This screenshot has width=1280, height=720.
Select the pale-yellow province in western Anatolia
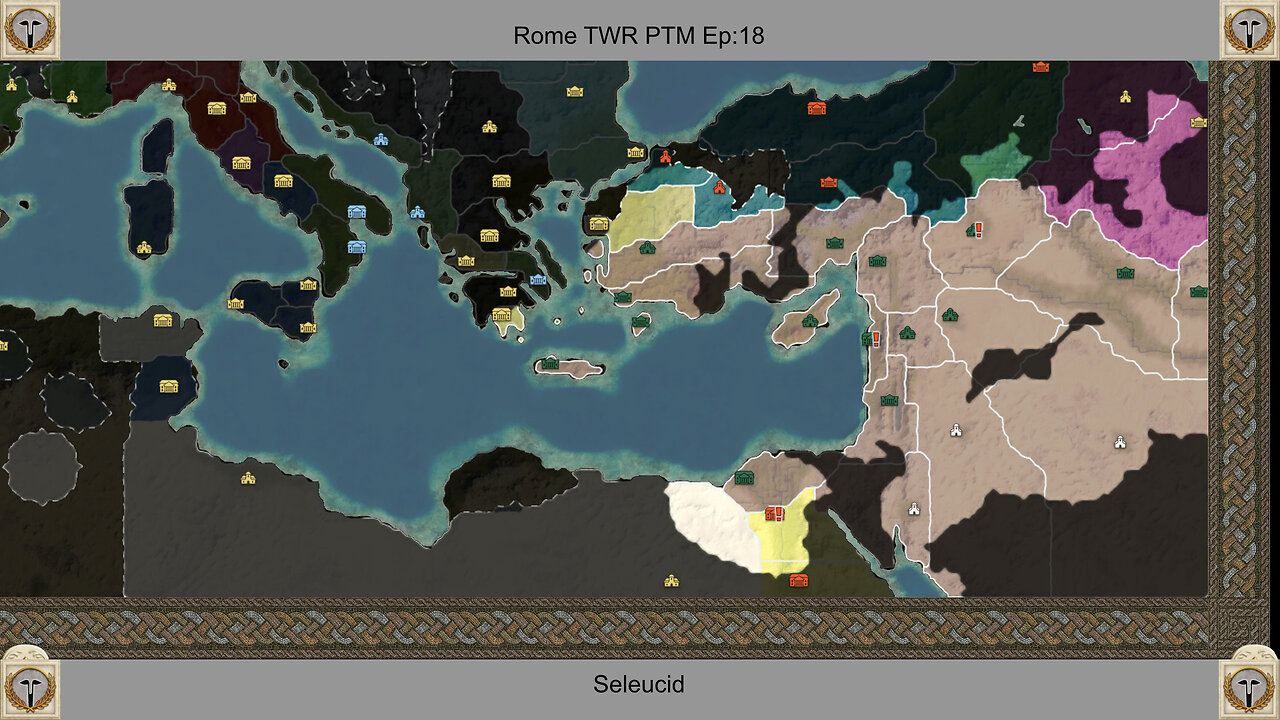point(652,215)
